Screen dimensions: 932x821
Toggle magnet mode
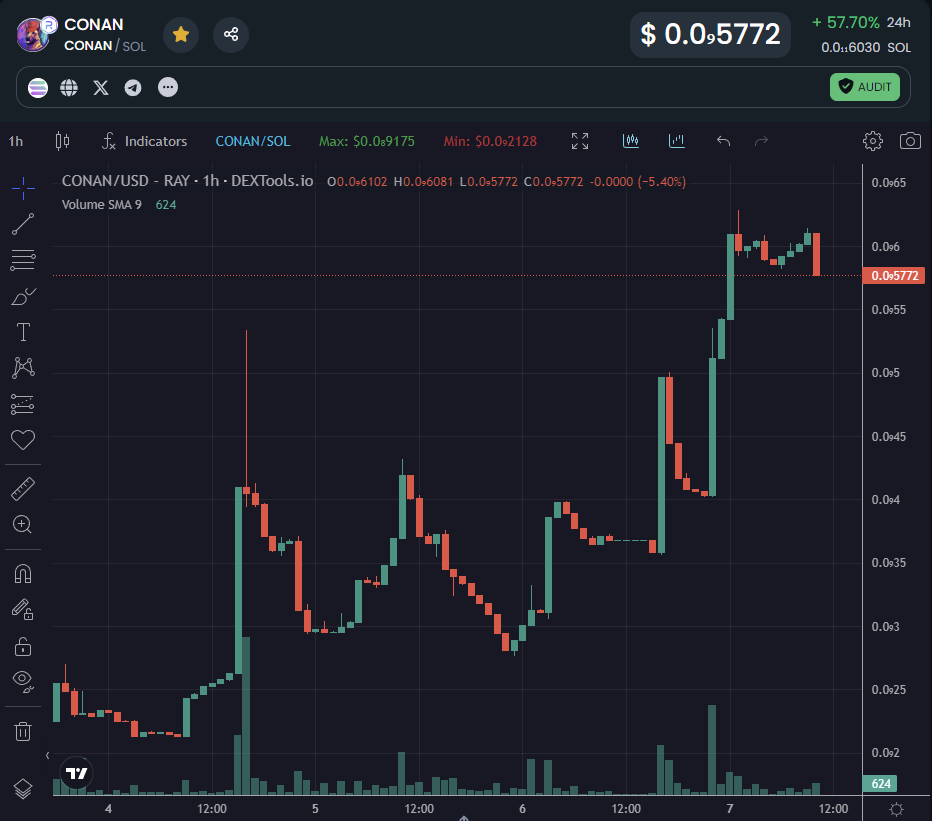tap(23, 574)
